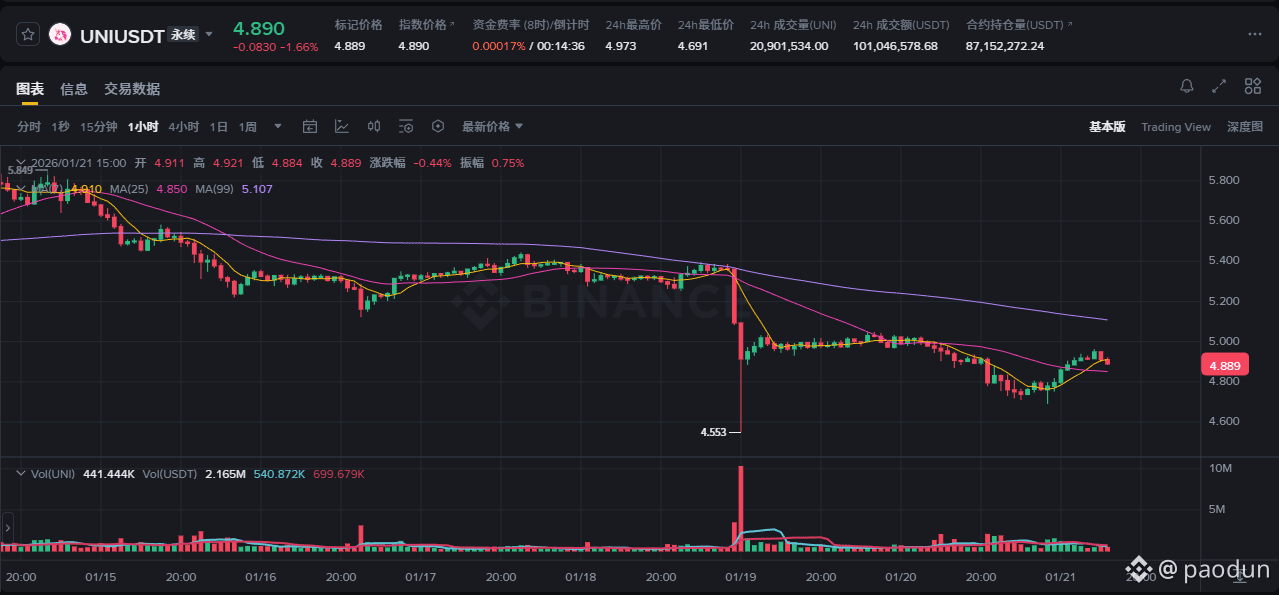Add UNIUSDT to favorites with star icon
The height and width of the screenshot is (595, 1279).
pyautogui.click(x=28, y=34)
